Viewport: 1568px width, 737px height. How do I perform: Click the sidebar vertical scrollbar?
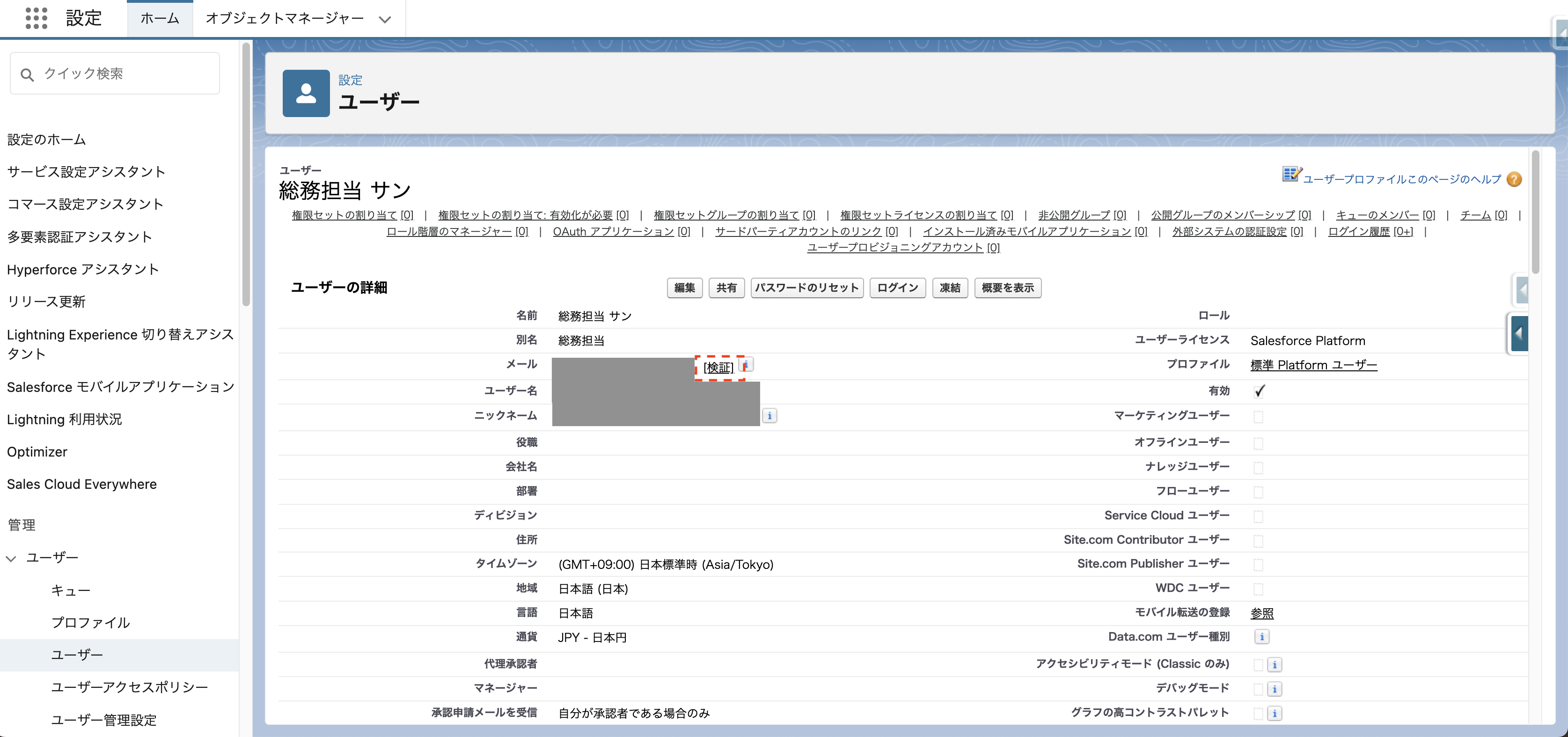pos(246,175)
